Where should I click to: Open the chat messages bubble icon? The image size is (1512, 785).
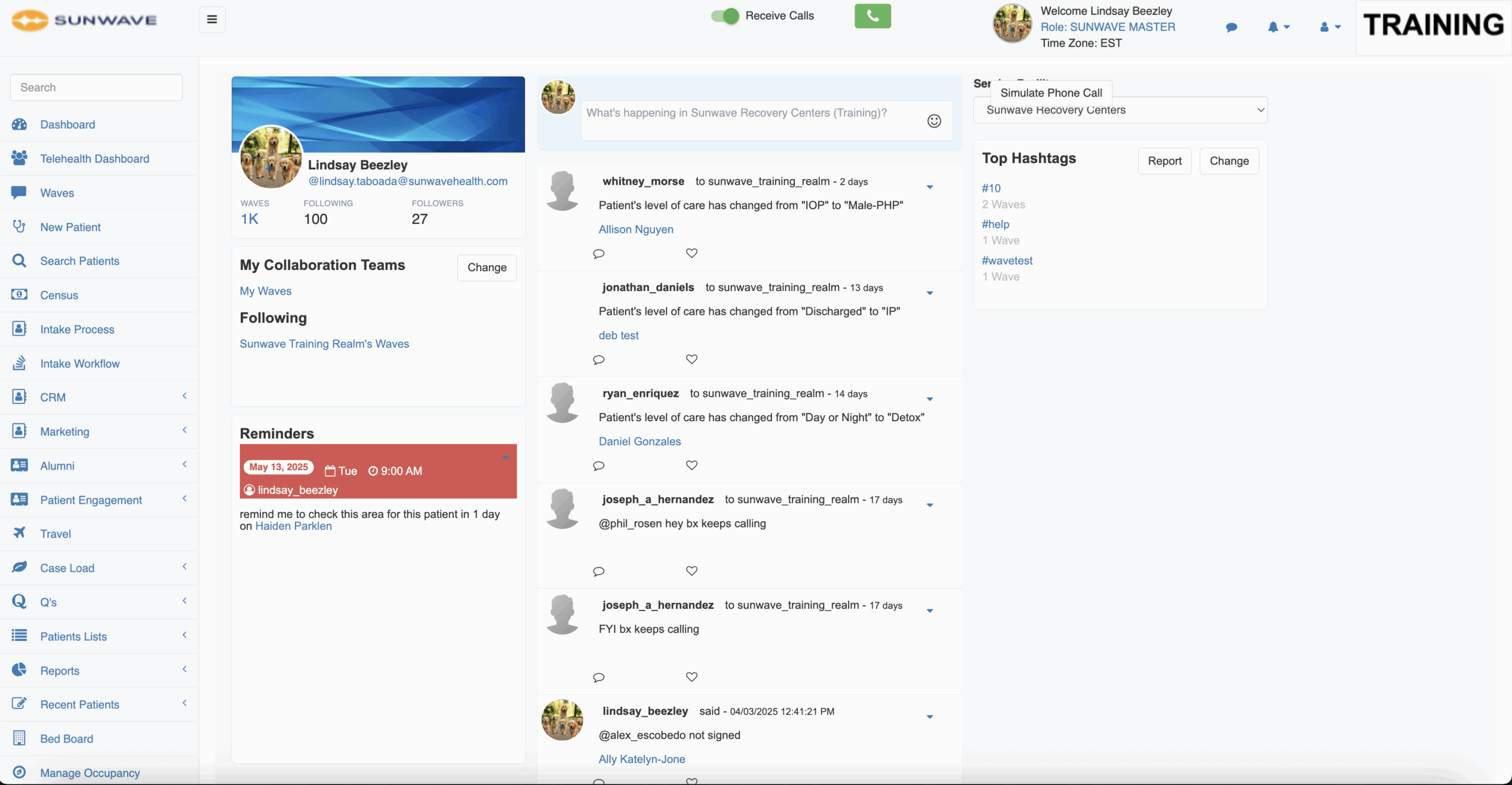[1231, 27]
